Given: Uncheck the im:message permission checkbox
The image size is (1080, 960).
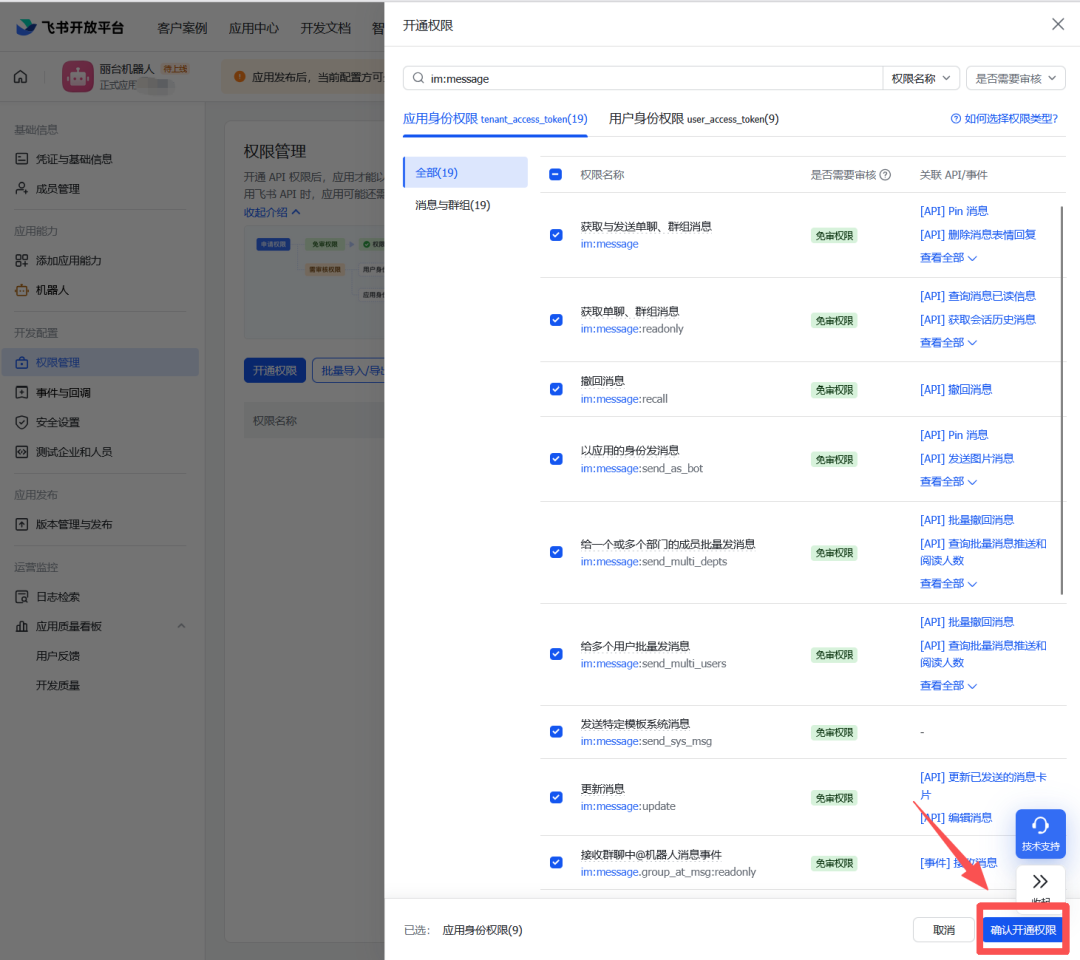Looking at the screenshot, I should 556,235.
